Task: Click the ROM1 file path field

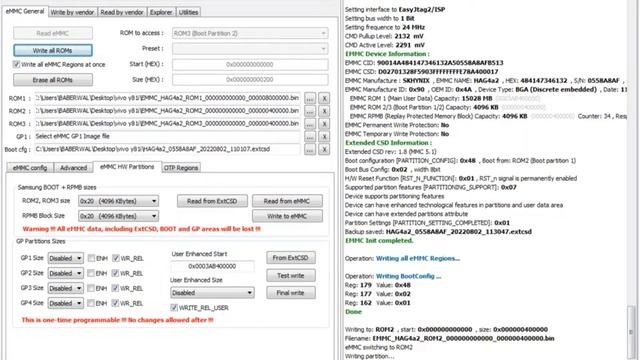Action: tap(167, 98)
